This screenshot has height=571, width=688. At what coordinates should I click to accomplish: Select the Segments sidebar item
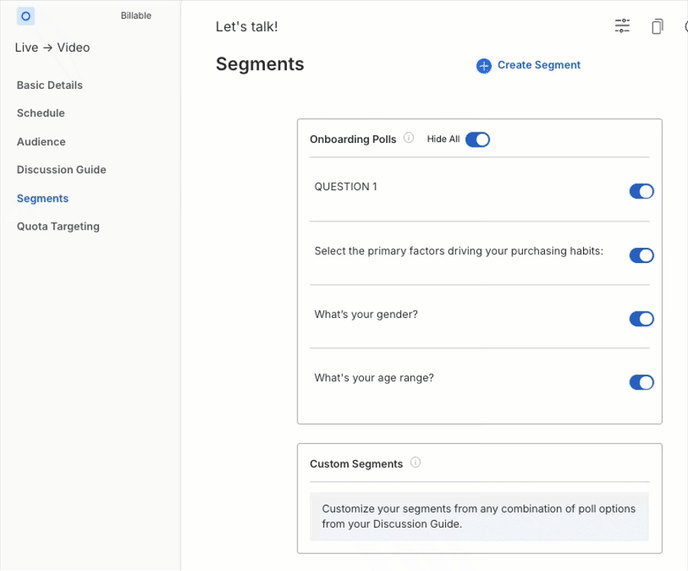(x=43, y=198)
